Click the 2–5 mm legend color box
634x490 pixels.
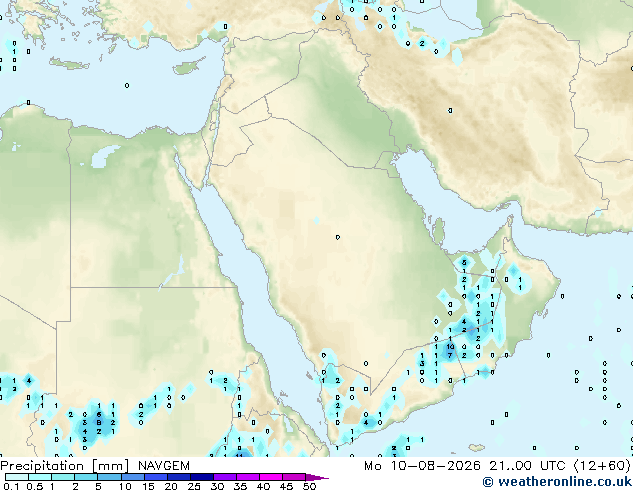pos(86,477)
